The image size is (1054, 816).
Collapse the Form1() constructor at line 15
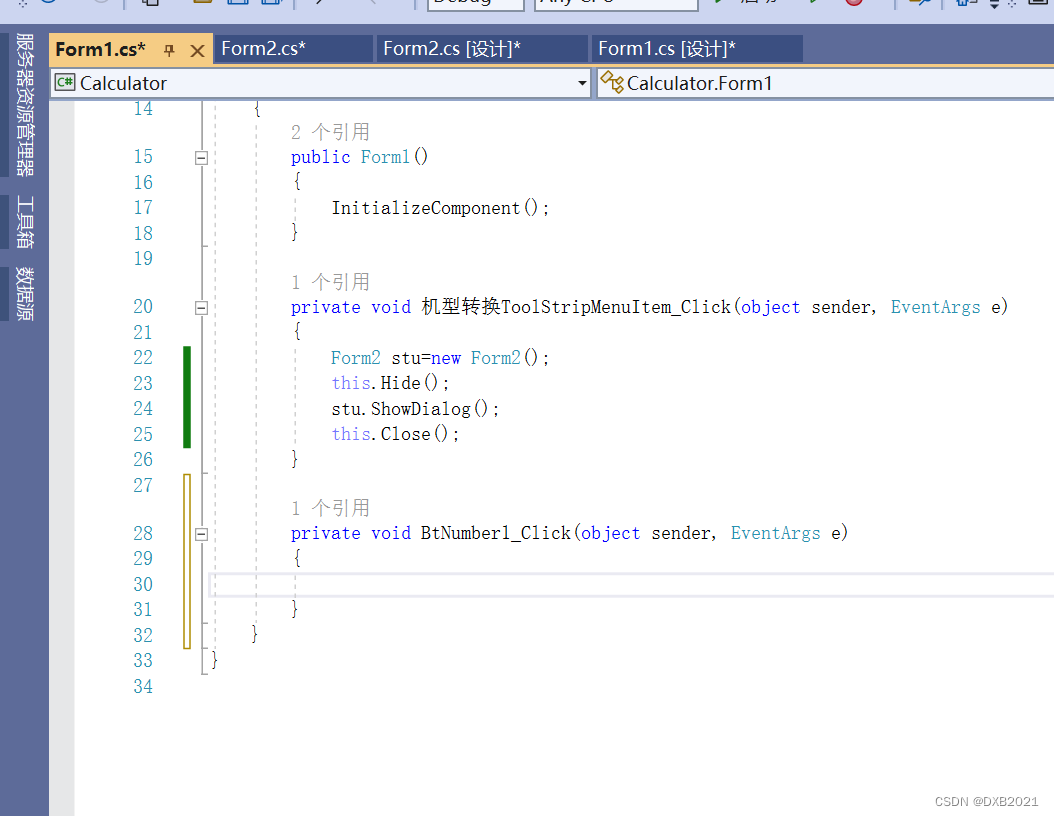201,158
